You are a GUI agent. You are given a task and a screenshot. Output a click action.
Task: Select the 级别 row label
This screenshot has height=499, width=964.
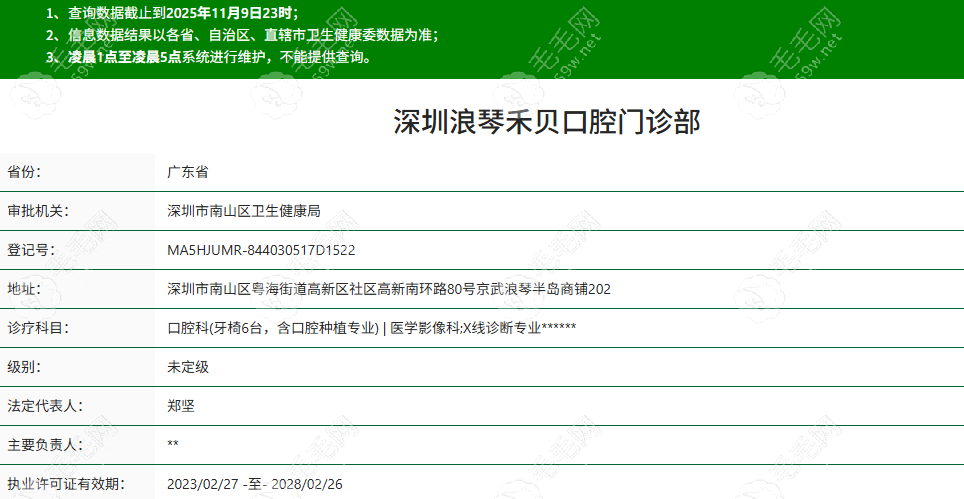coord(24,367)
